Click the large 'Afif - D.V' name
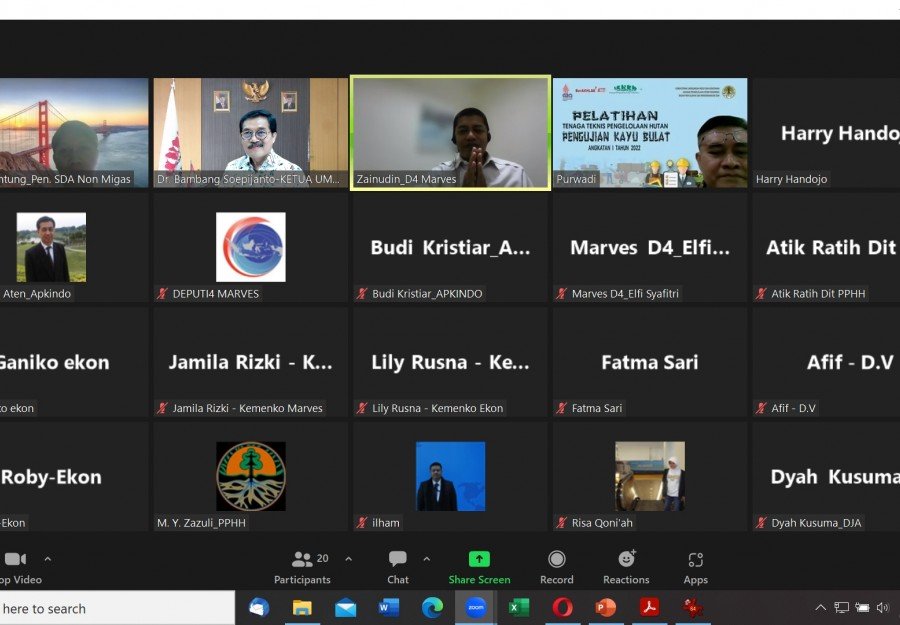The width and height of the screenshot is (900, 625). (x=850, y=362)
